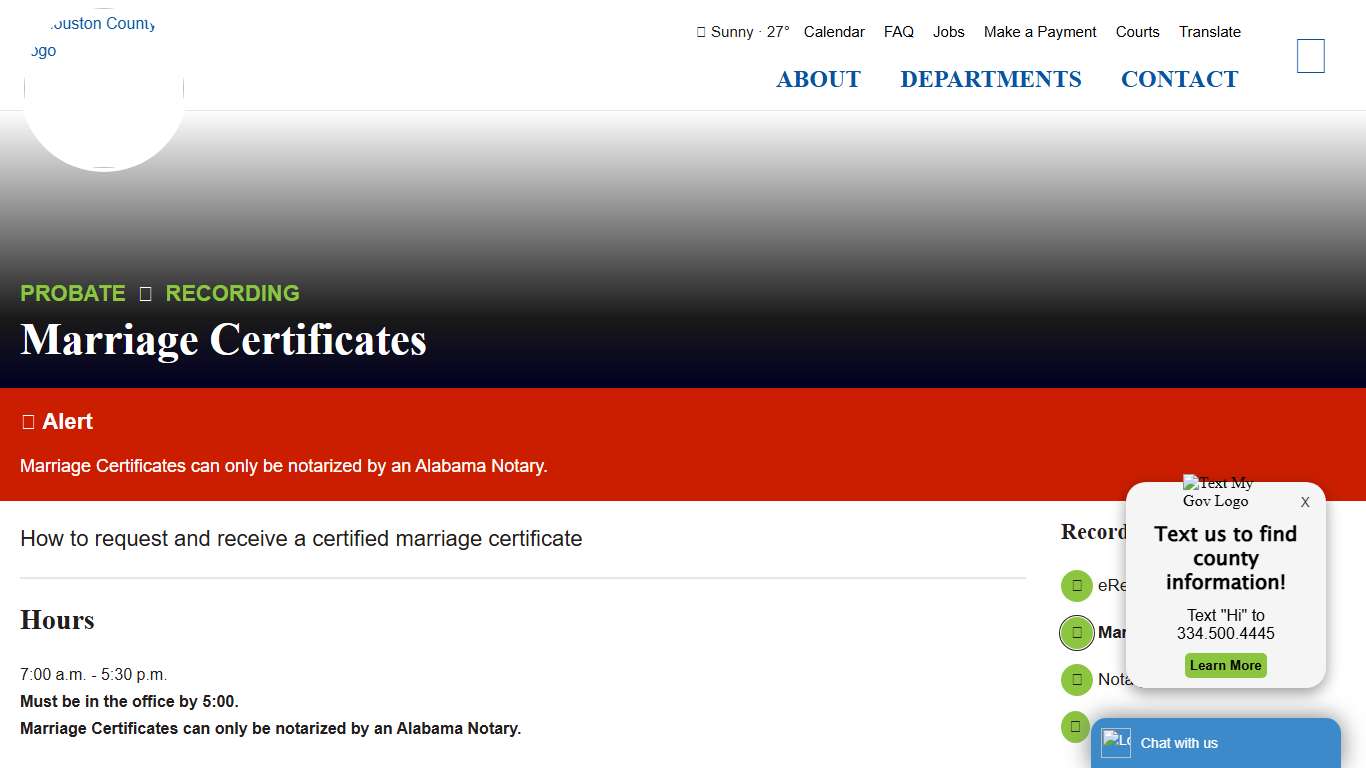Open the Calendar page
Screen dimensions: 1366x768
click(834, 31)
